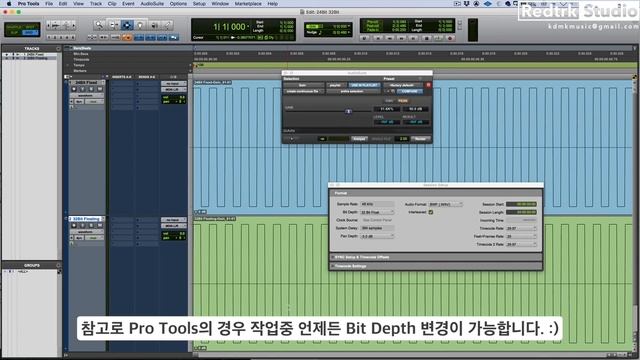640x360 pixels.
Task: Open the Timecode Rate dropdown
Action: tap(521, 229)
